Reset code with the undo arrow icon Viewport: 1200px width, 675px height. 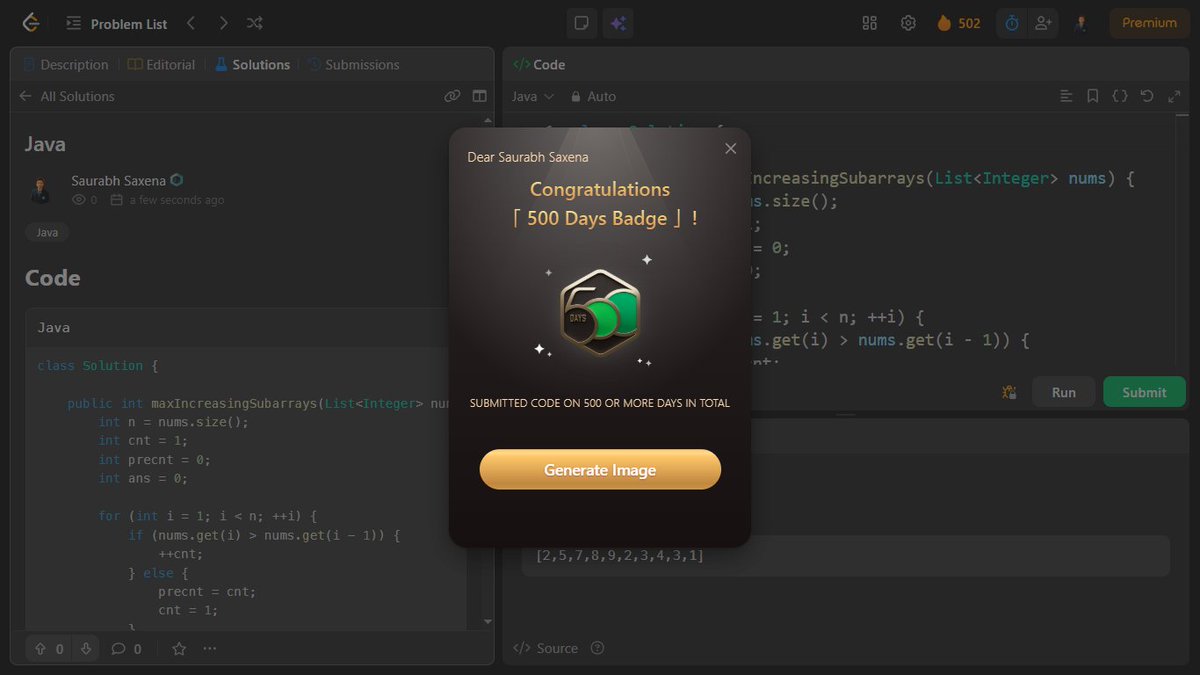(x=1147, y=96)
